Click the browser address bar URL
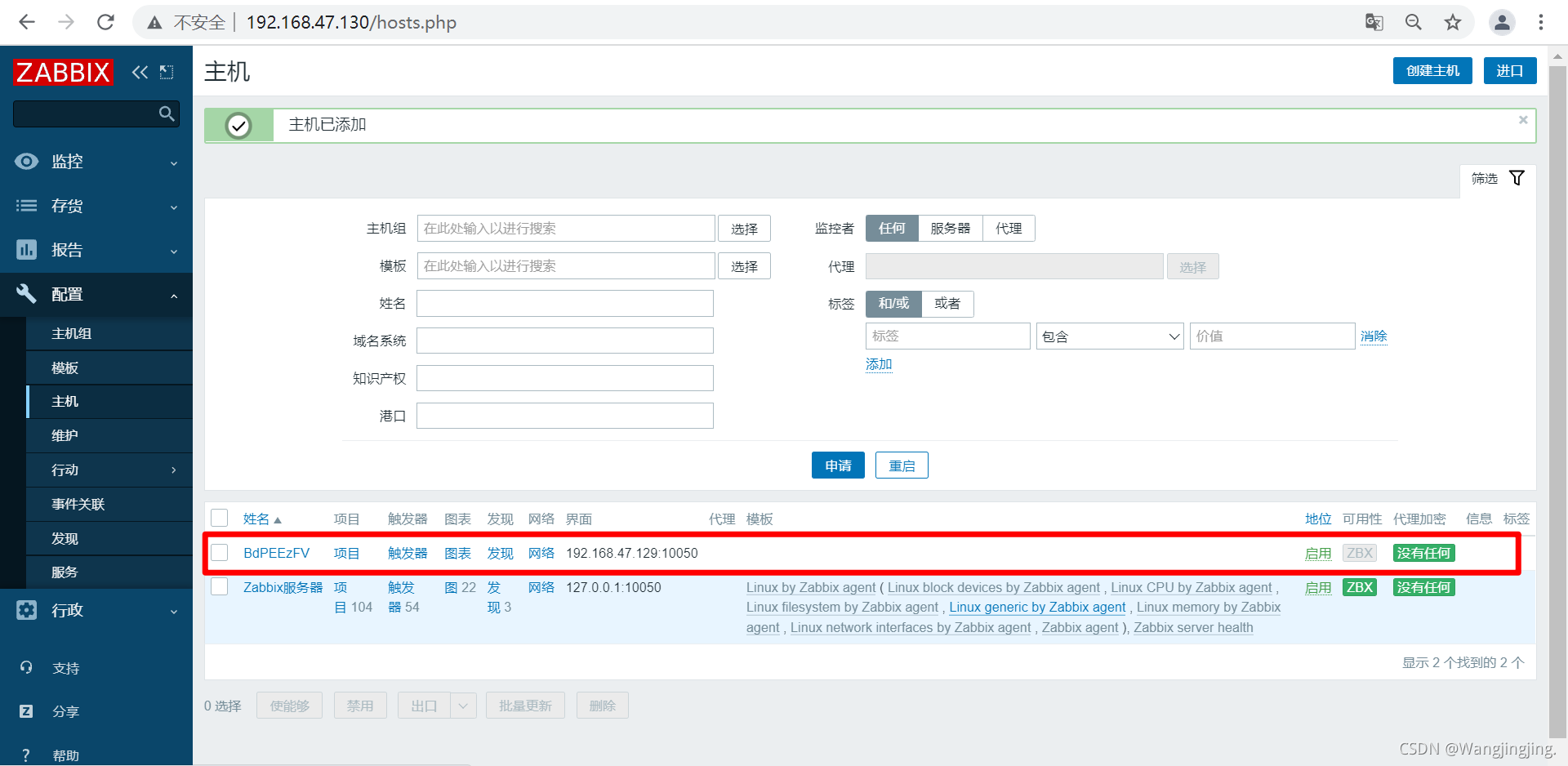Screen dimensions: 1568x766 click(351, 22)
